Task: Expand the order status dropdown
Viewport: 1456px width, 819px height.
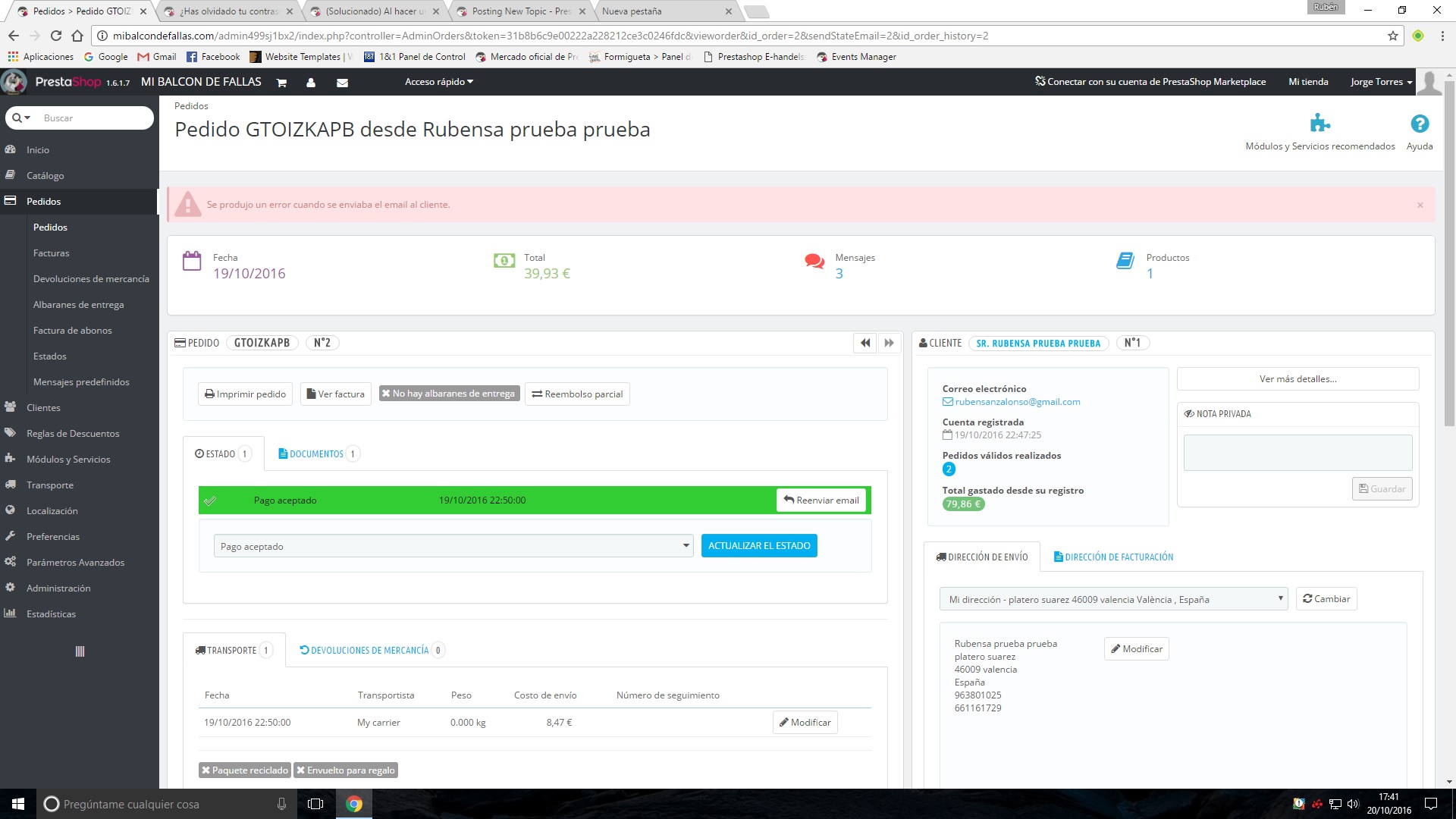Action: tap(453, 546)
